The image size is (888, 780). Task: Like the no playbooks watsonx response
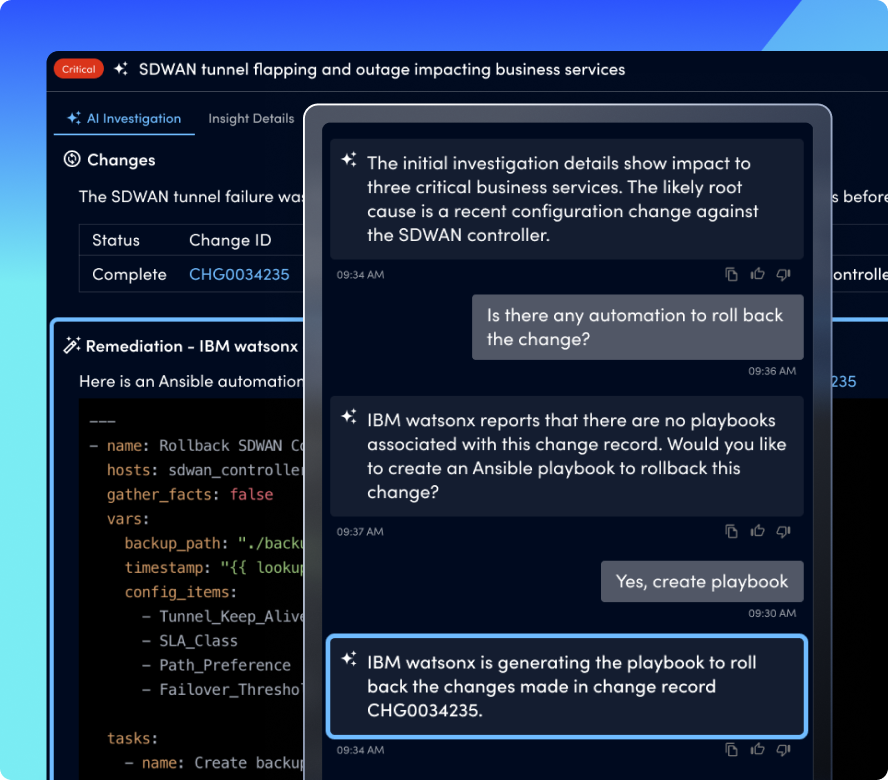757,531
